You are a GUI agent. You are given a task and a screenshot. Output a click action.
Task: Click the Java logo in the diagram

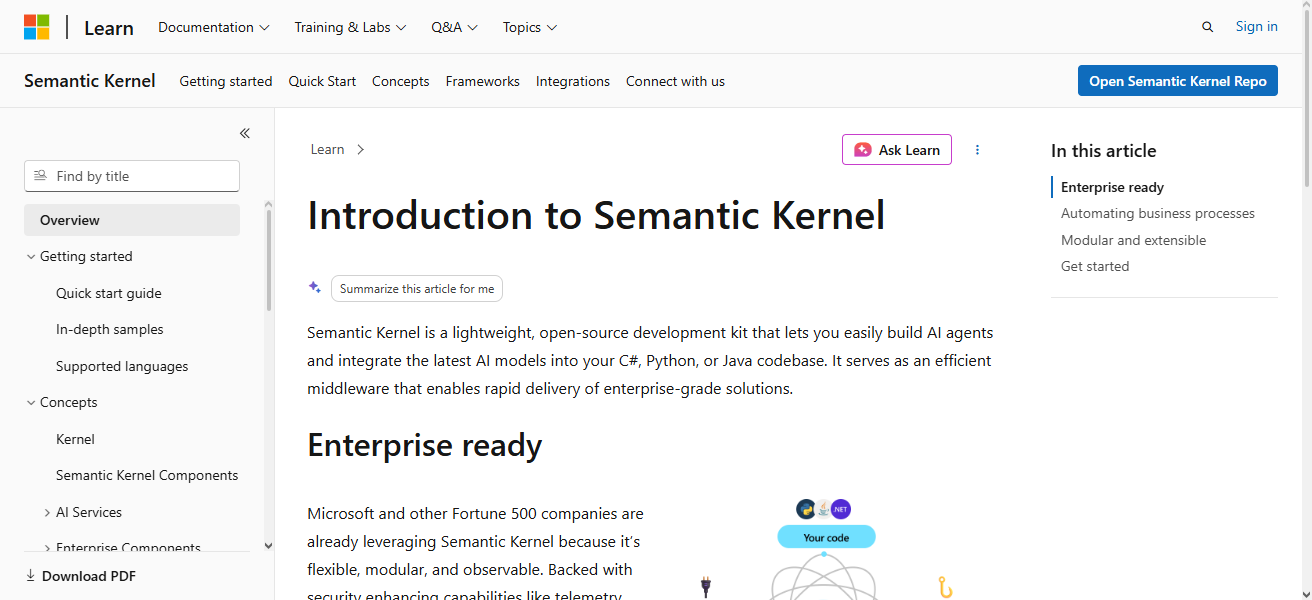823,509
